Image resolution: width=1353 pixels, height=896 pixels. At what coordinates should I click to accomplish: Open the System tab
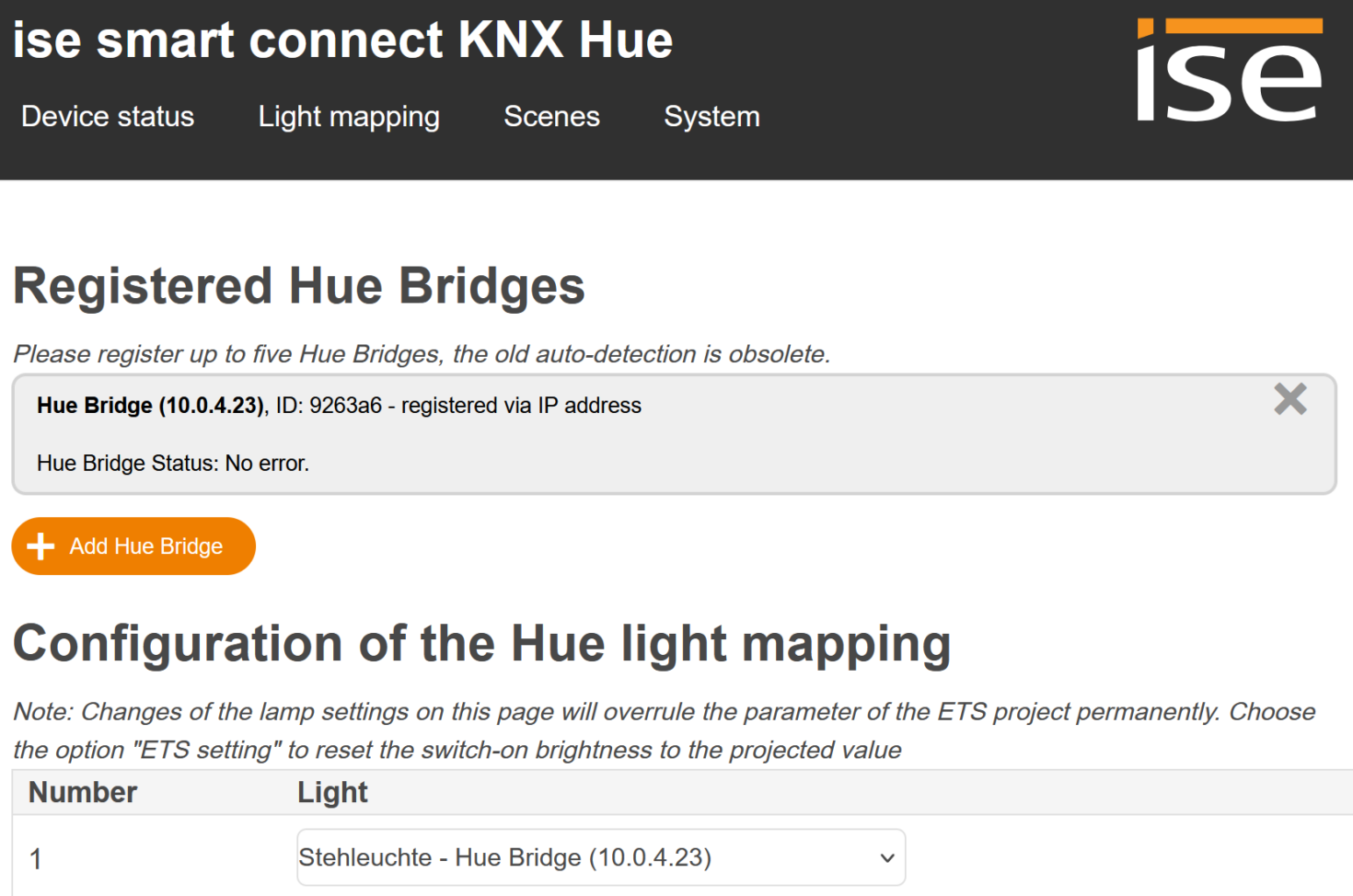[711, 117]
